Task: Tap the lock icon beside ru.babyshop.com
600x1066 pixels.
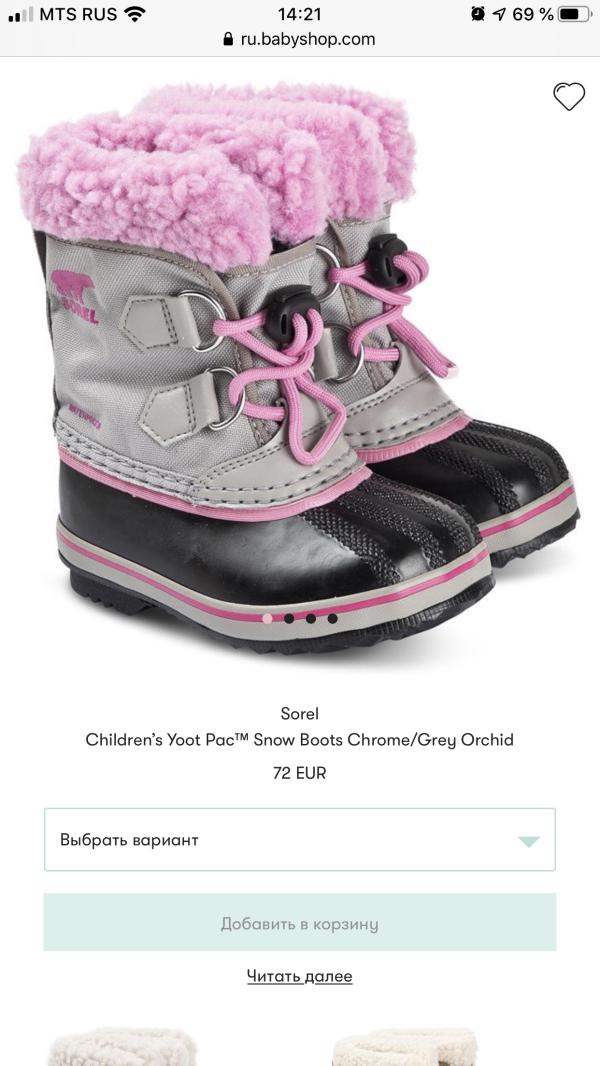Action: tap(228, 39)
